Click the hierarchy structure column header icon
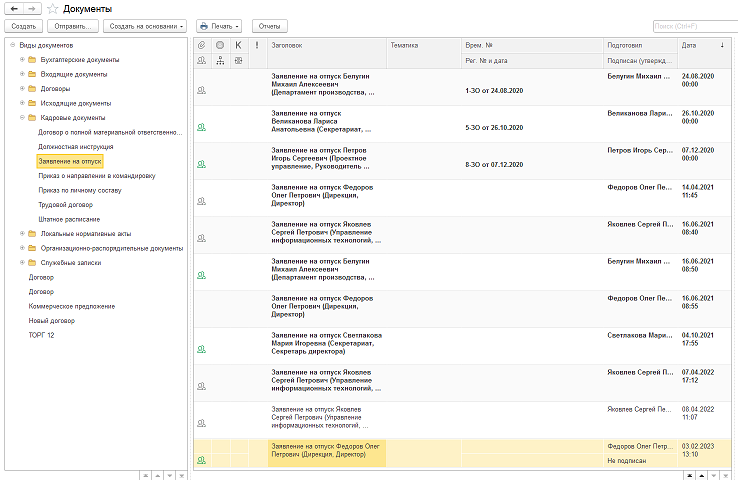Screen dimensions: 738x480 click(x=220, y=60)
